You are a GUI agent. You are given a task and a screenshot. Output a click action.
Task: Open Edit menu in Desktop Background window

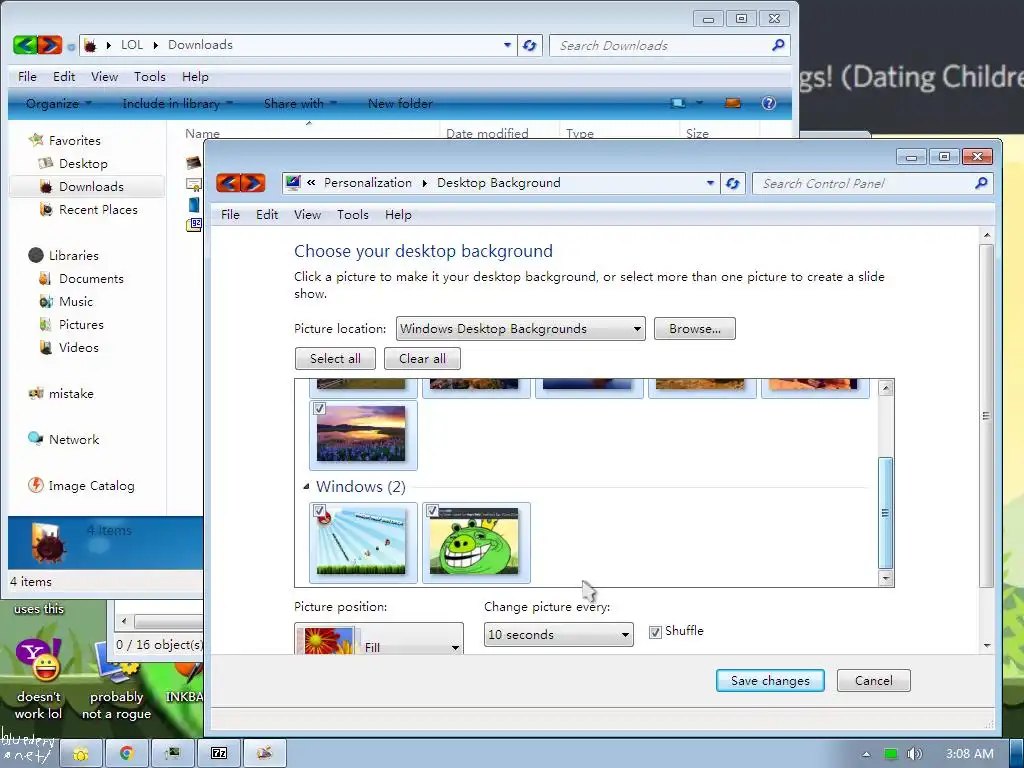[266, 215]
